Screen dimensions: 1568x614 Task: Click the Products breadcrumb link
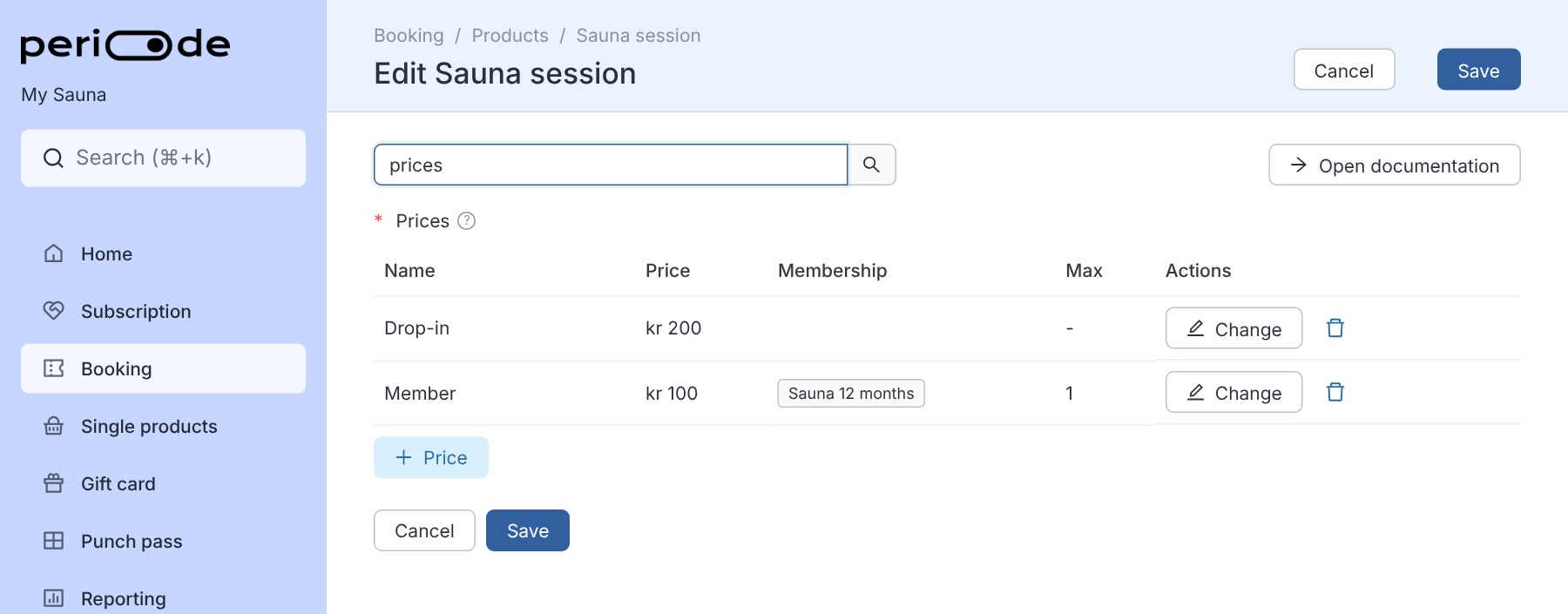pos(510,36)
